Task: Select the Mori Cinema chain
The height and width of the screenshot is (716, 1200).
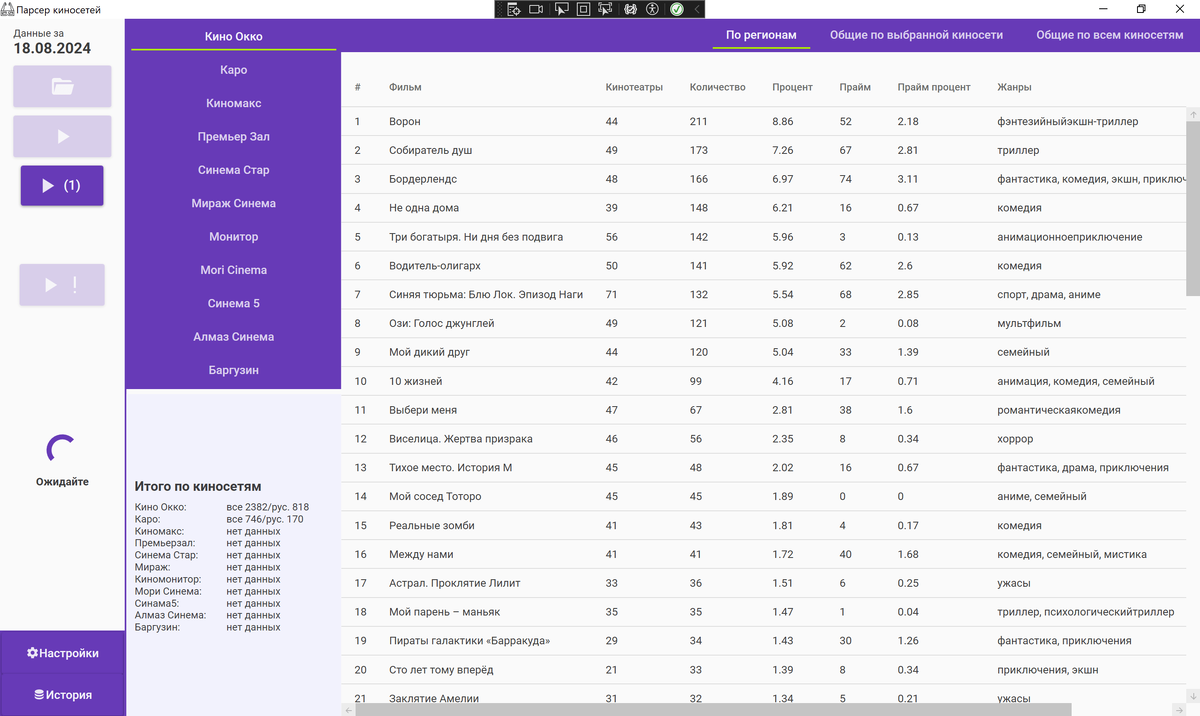Action: (233, 270)
